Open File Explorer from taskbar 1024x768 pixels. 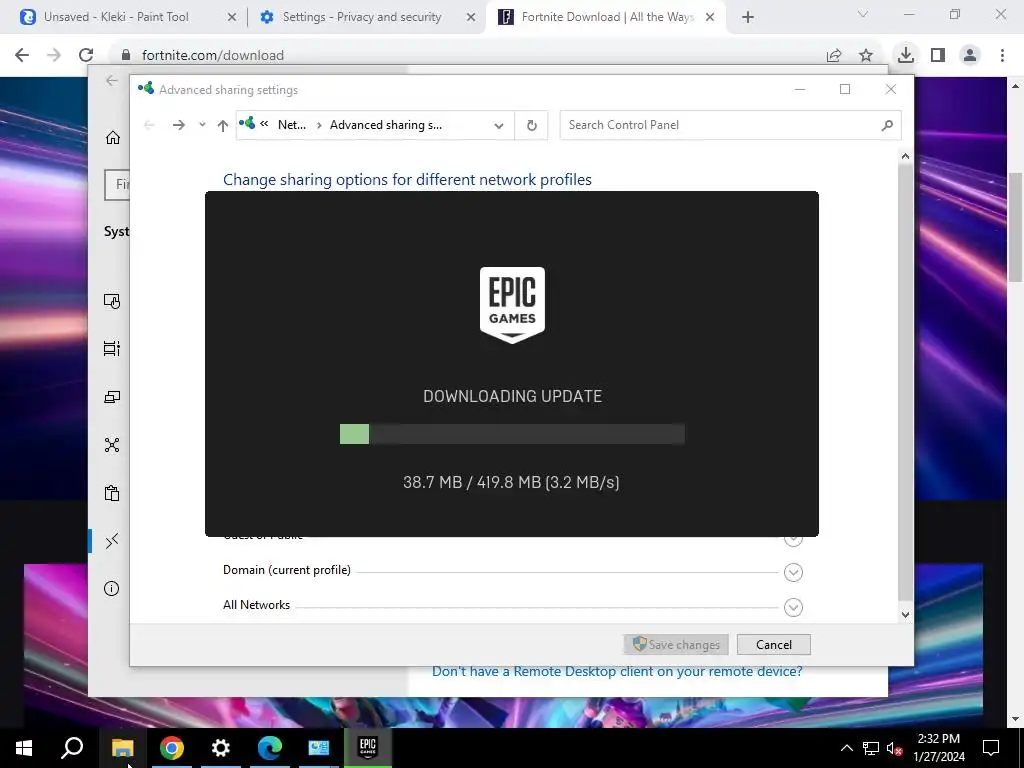click(x=122, y=748)
